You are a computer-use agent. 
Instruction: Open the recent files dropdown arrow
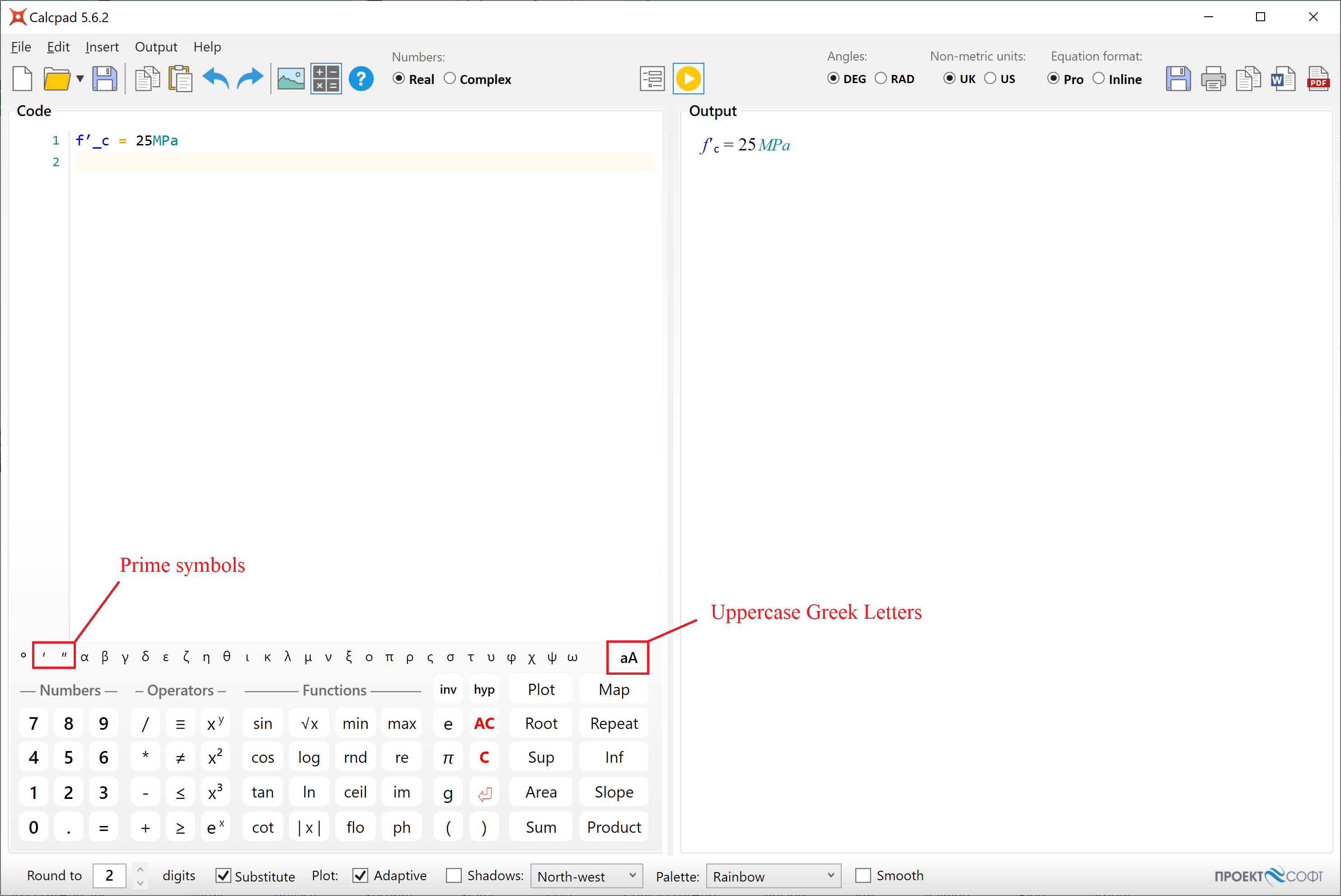pyautogui.click(x=80, y=78)
